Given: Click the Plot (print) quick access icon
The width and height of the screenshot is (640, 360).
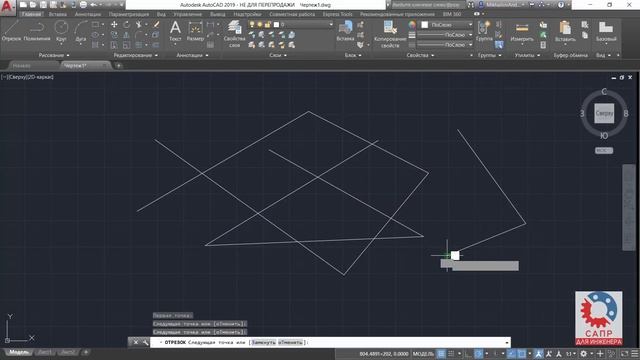Looking at the screenshot, I should click(83, 5).
